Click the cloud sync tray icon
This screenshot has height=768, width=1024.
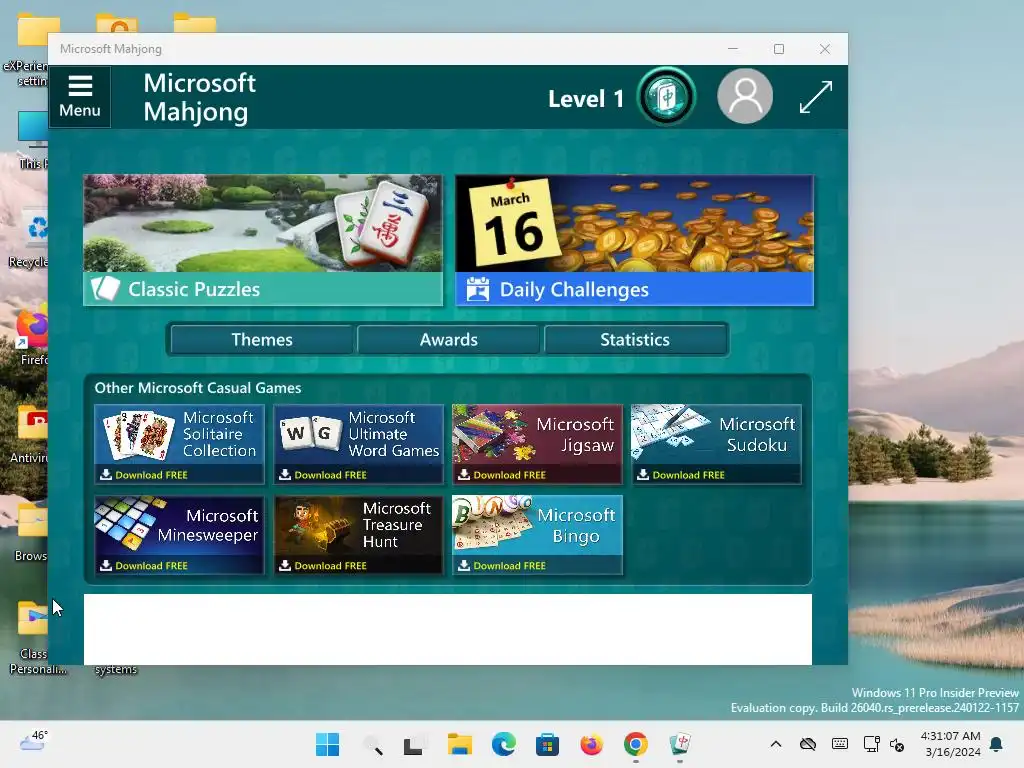pos(808,744)
